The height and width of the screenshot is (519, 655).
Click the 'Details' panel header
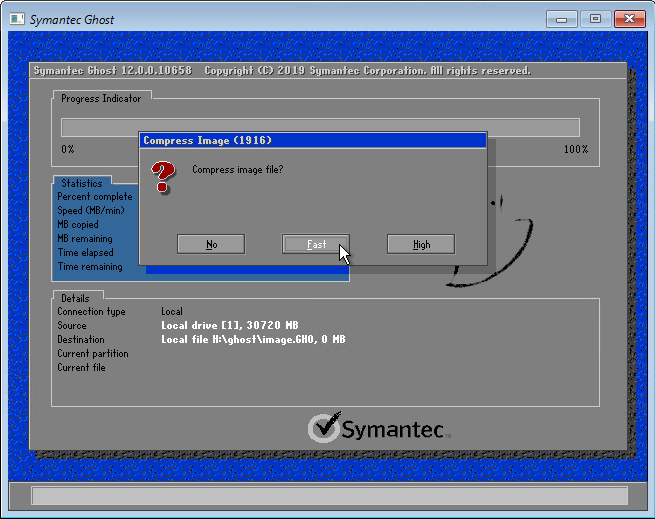75,298
